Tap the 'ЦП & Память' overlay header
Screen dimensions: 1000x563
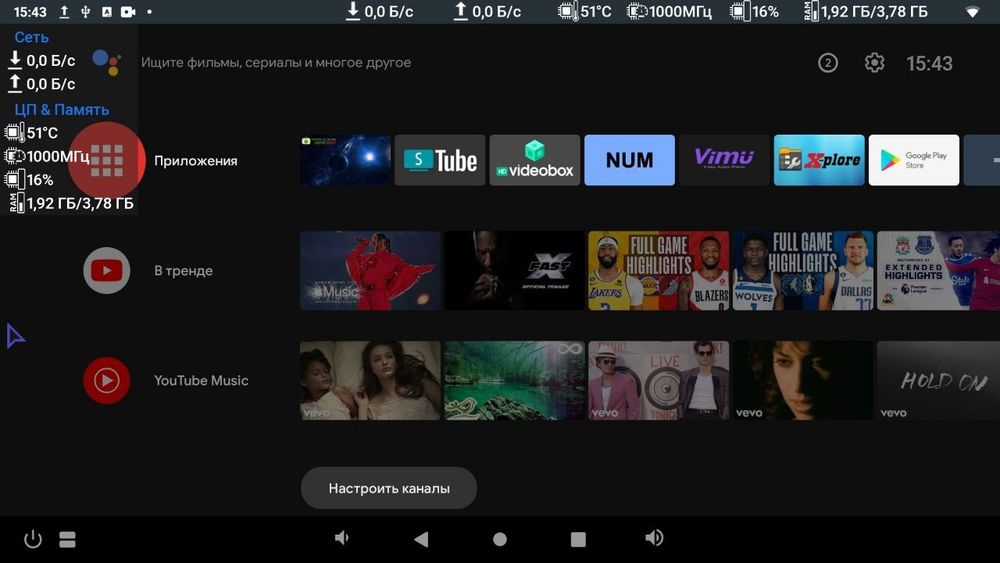click(61, 110)
